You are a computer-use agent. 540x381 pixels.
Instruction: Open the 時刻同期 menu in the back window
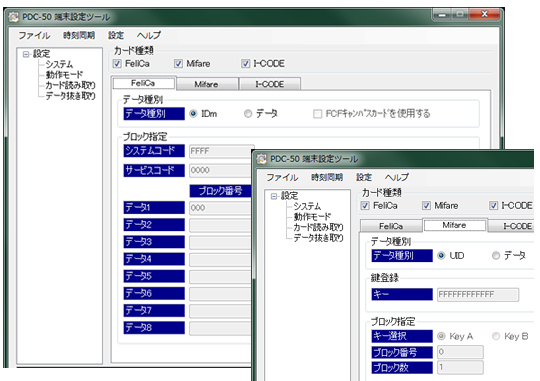[x=79, y=35]
